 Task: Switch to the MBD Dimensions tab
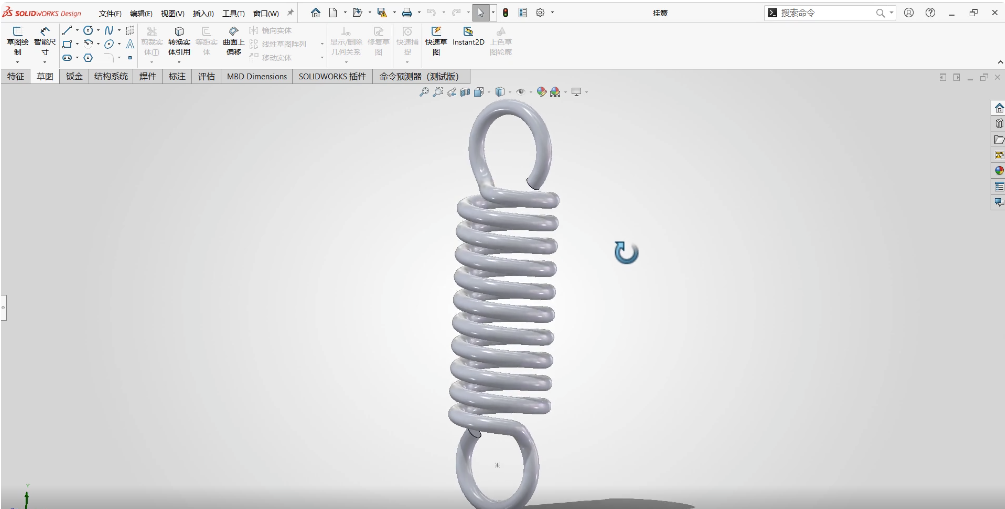click(x=257, y=76)
